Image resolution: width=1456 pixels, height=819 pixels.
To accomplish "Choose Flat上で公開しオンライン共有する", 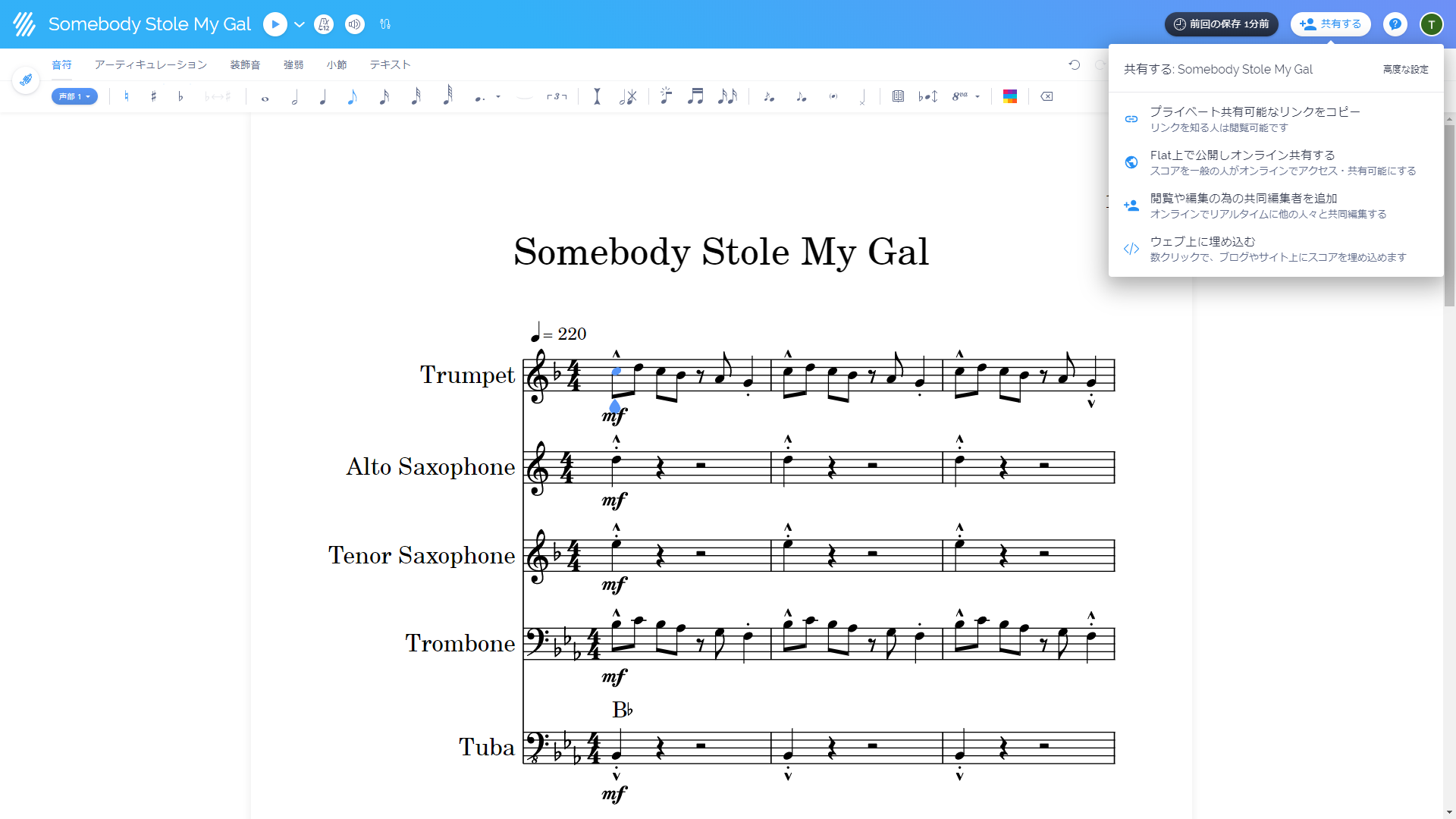I will point(1276,162).
